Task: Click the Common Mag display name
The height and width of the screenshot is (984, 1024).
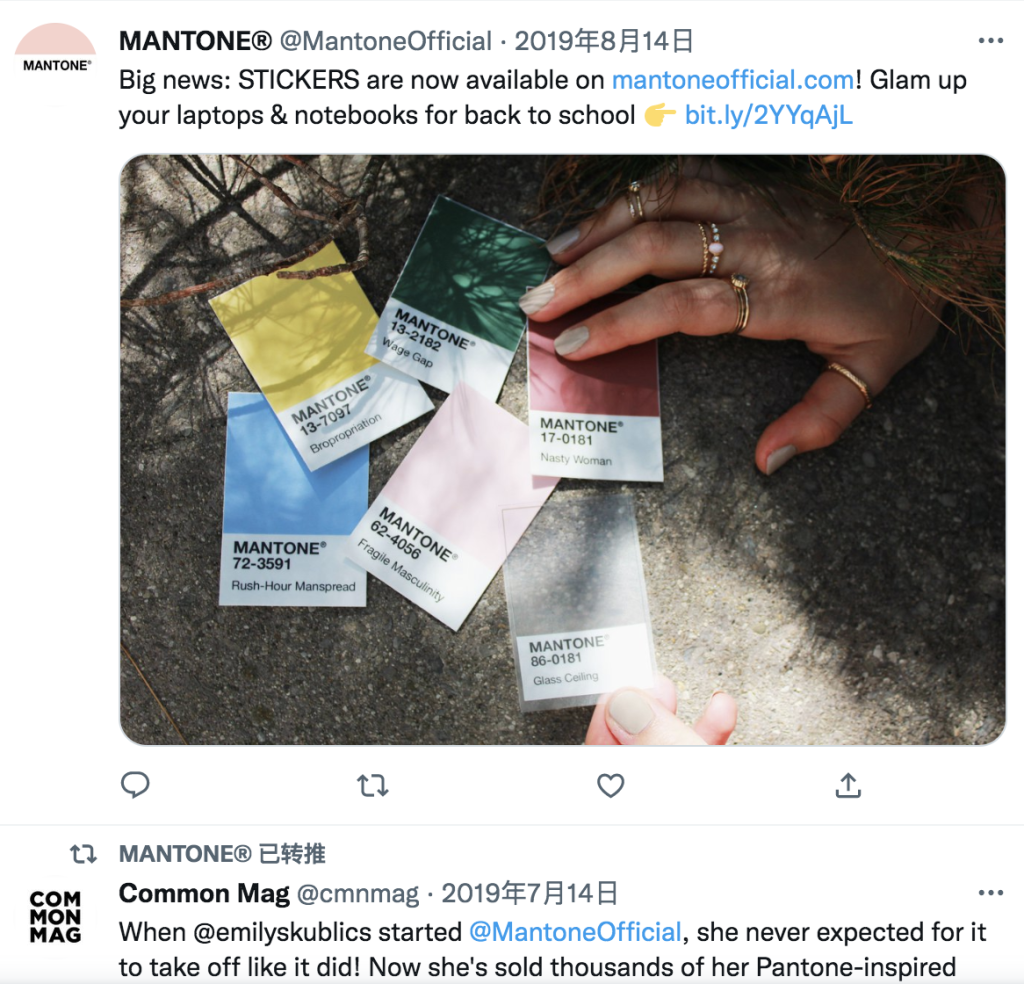Action: coord(204,893)
